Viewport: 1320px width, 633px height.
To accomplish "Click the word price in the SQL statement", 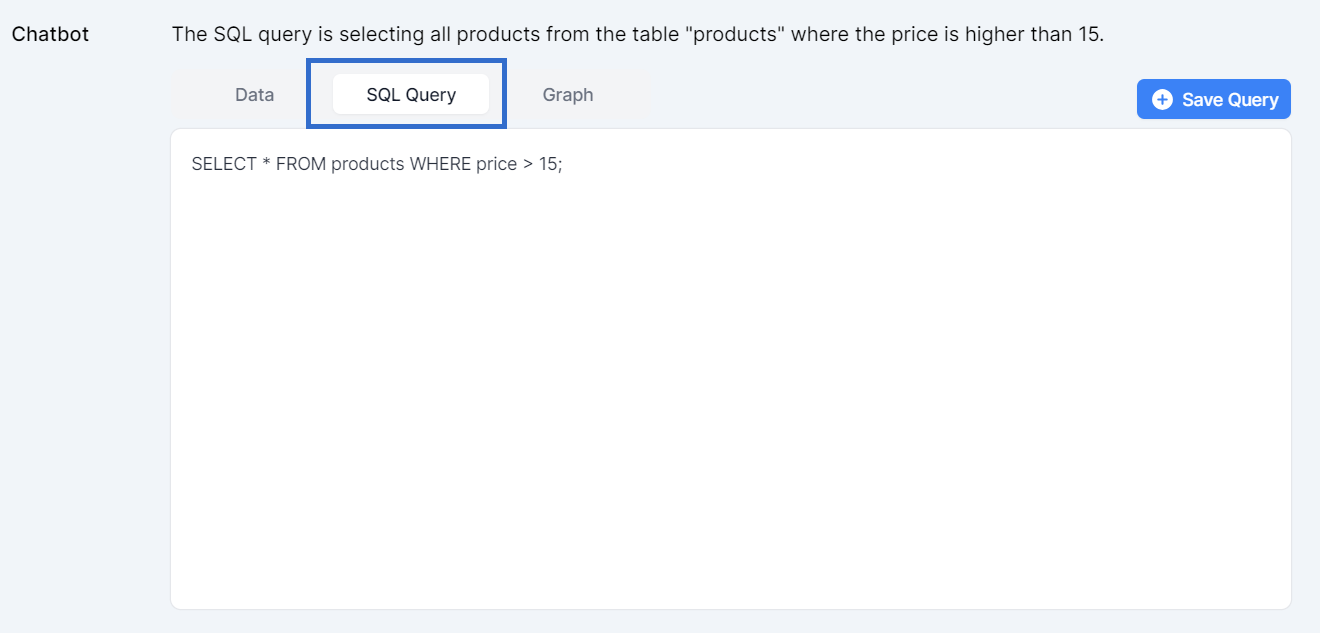I will coord(496,164).
